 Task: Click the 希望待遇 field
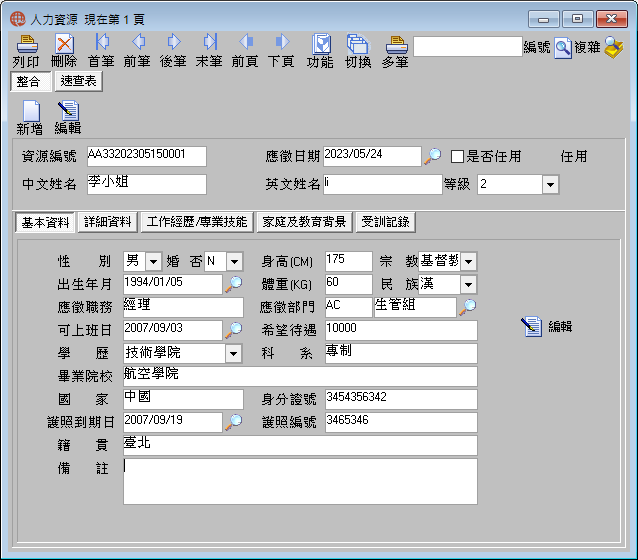click(x=401, y=330)
